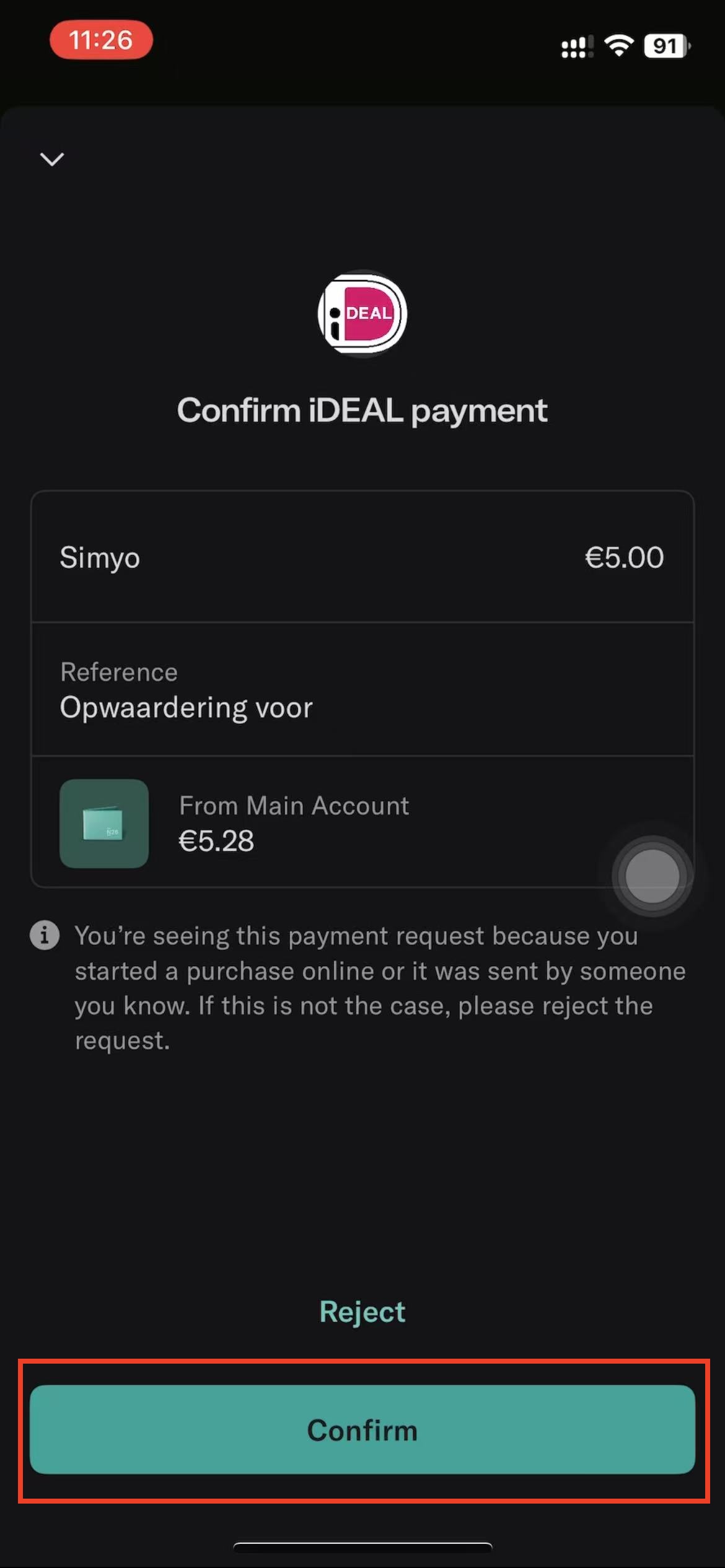Tap the 'Opwaardering voor' reference text
The height and width of the screenshot is (1568, 725).
pos(186,707)
